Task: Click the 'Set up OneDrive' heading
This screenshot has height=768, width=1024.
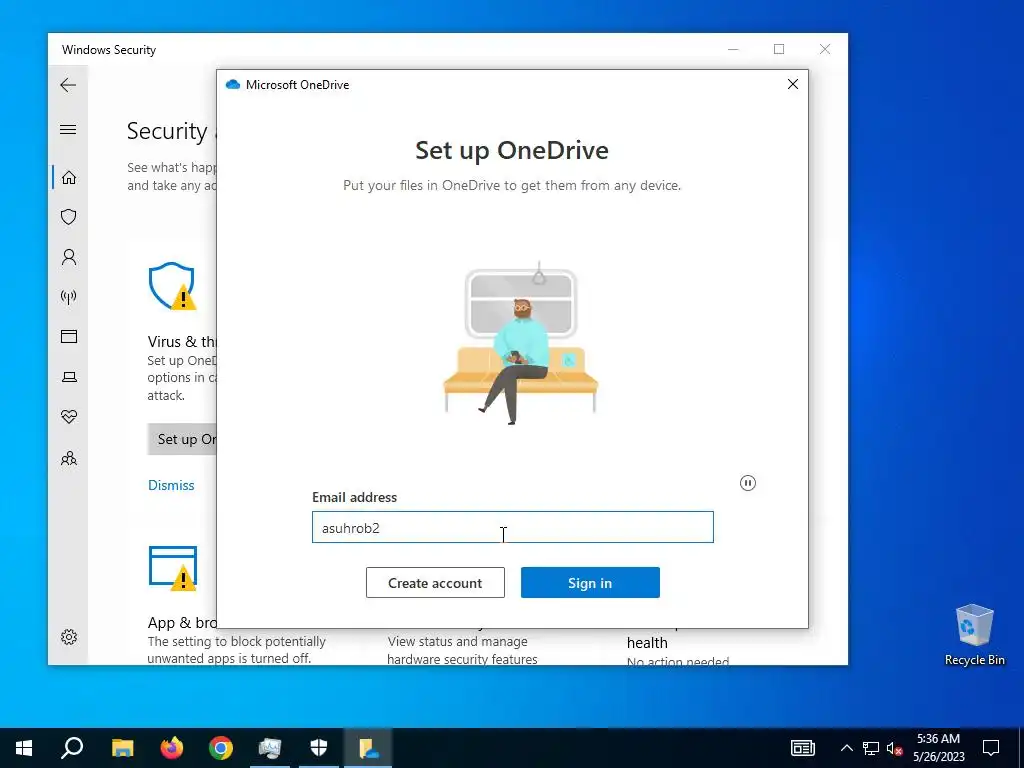Action: coord(512,150)
